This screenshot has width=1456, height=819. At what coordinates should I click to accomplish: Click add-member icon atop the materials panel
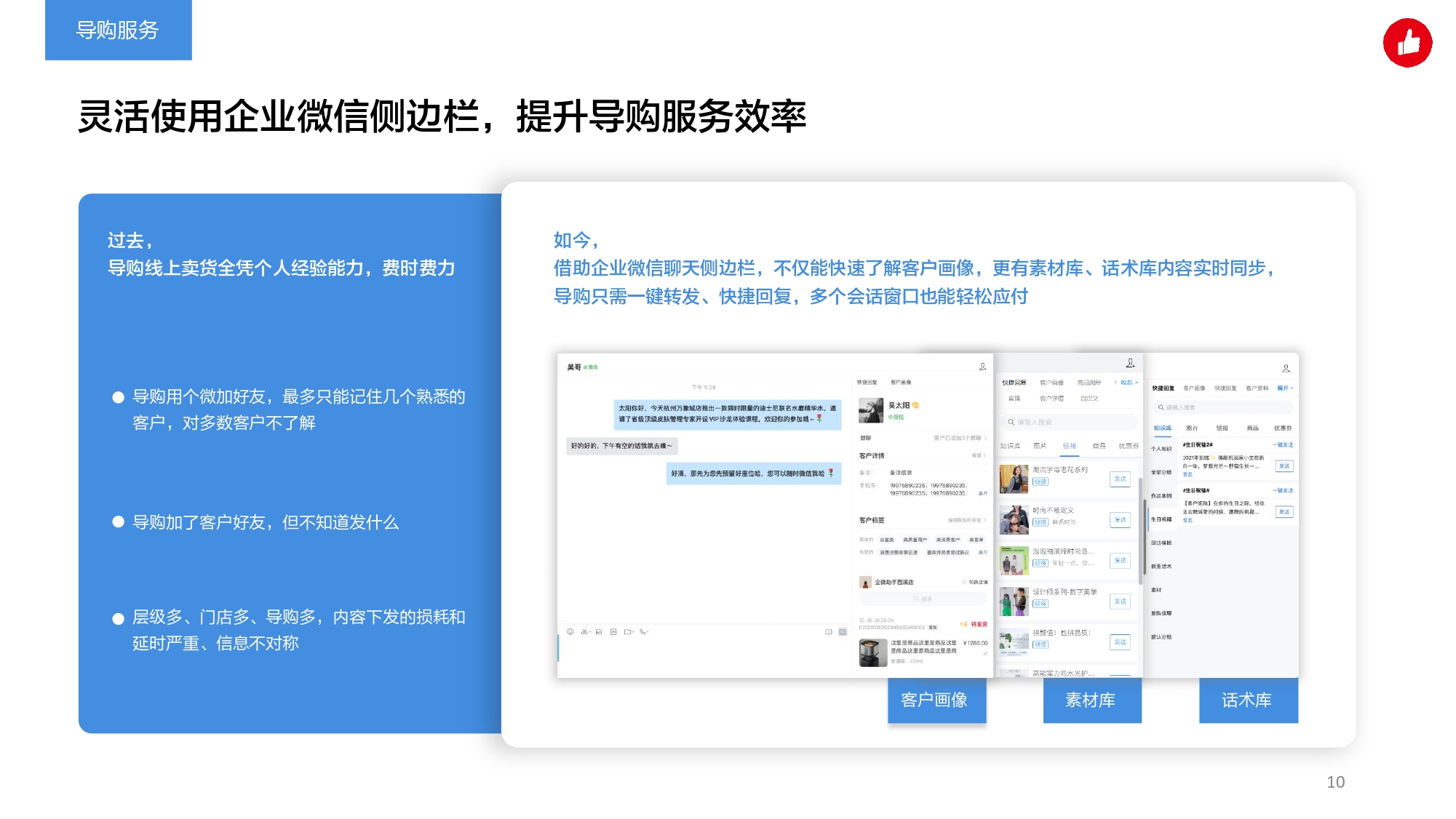pyautogui.click(x=1130, y=363)
